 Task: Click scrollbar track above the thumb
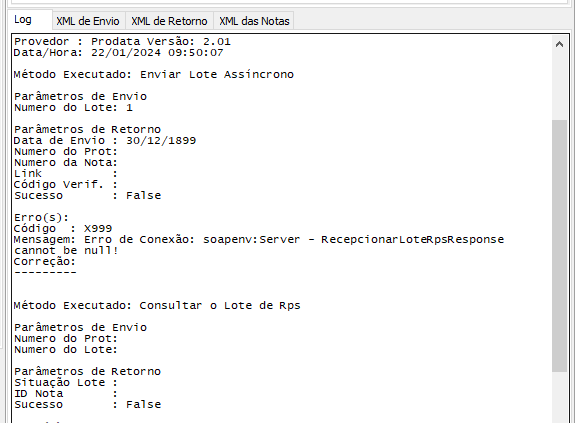pyautogui.click(x=559, y=87)
